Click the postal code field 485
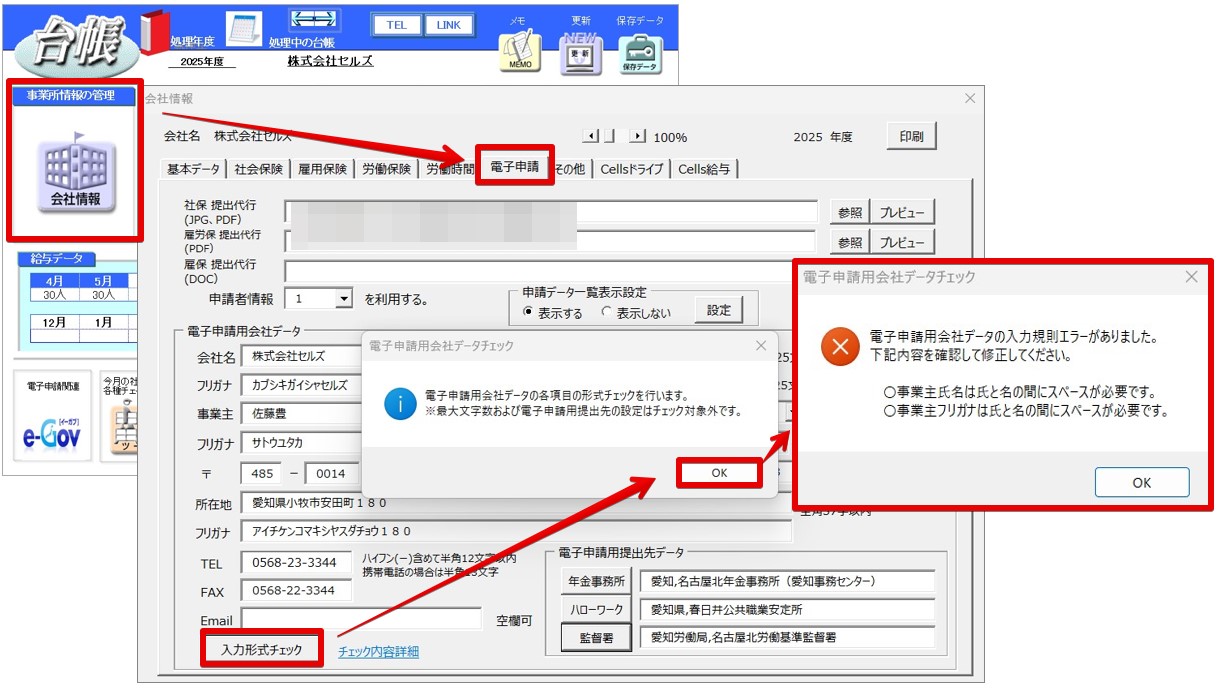The image size is (1220, 690). (x=262, y=473)
